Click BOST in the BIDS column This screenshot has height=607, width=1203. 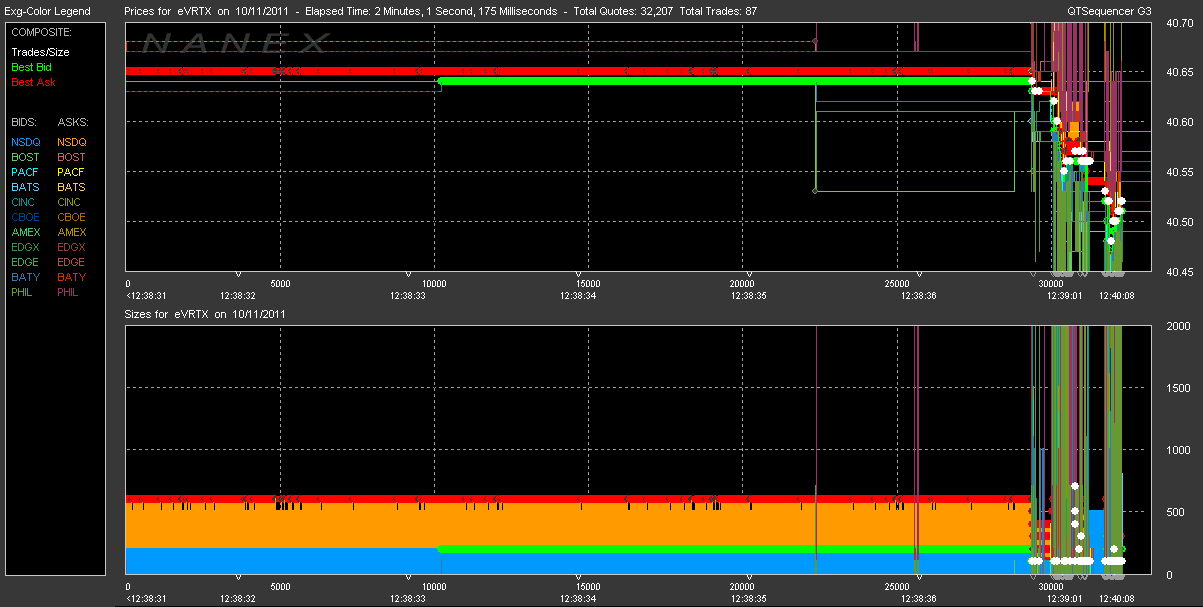[x=26, y=157]
